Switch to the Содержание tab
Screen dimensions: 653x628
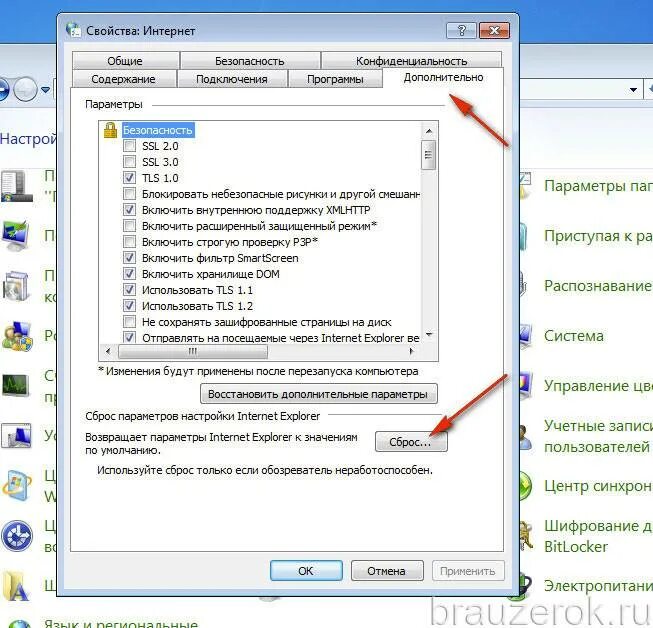click(x=123, y=79)
